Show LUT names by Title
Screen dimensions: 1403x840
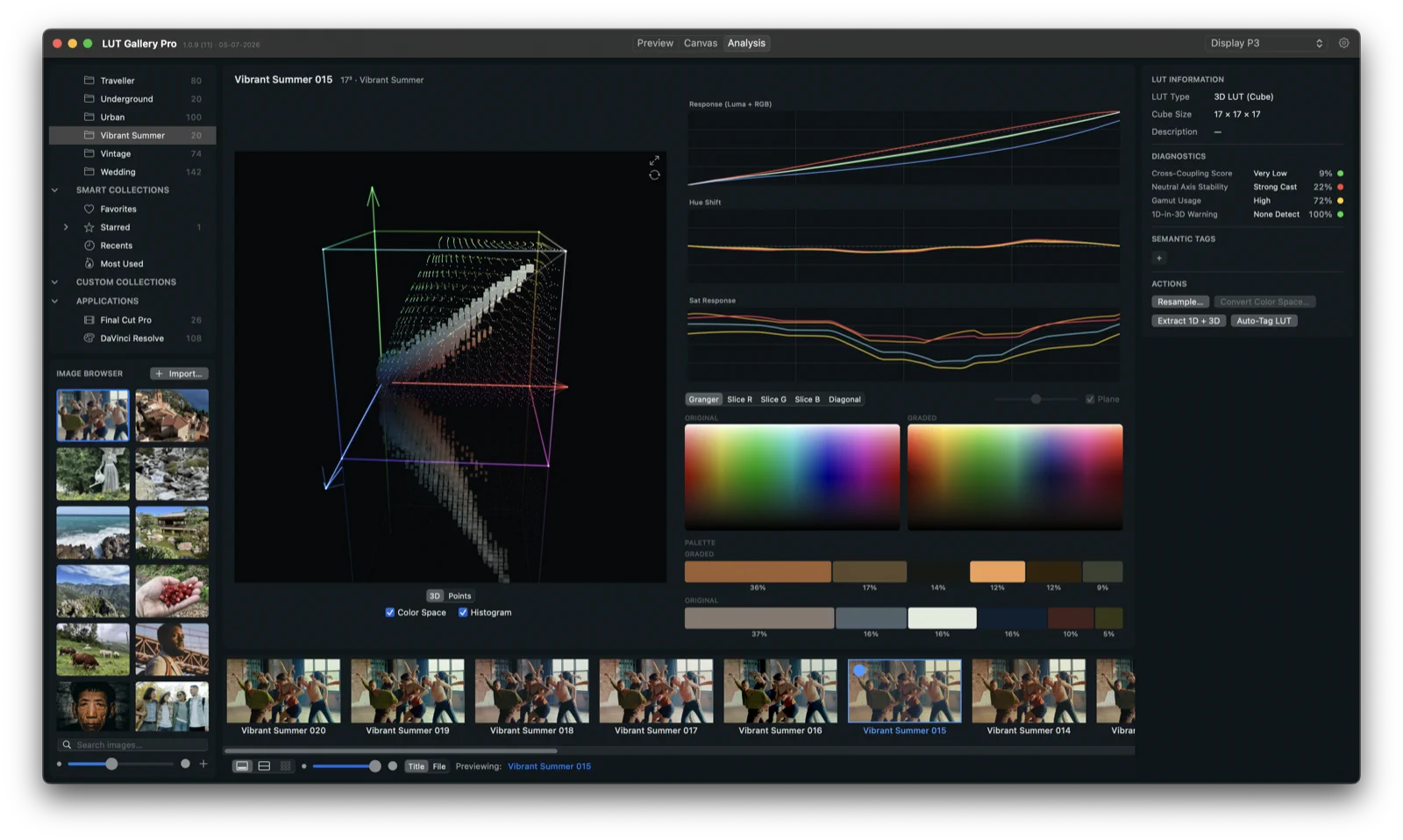point(416,766)
